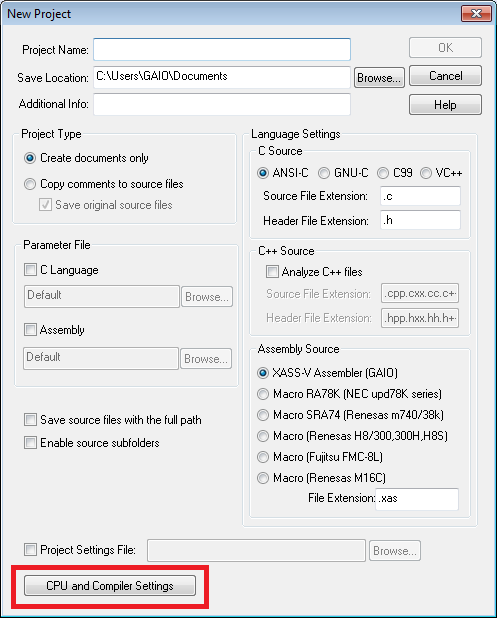Click Browse next to Save Location

pyautogui.click(x=379, y=77)
